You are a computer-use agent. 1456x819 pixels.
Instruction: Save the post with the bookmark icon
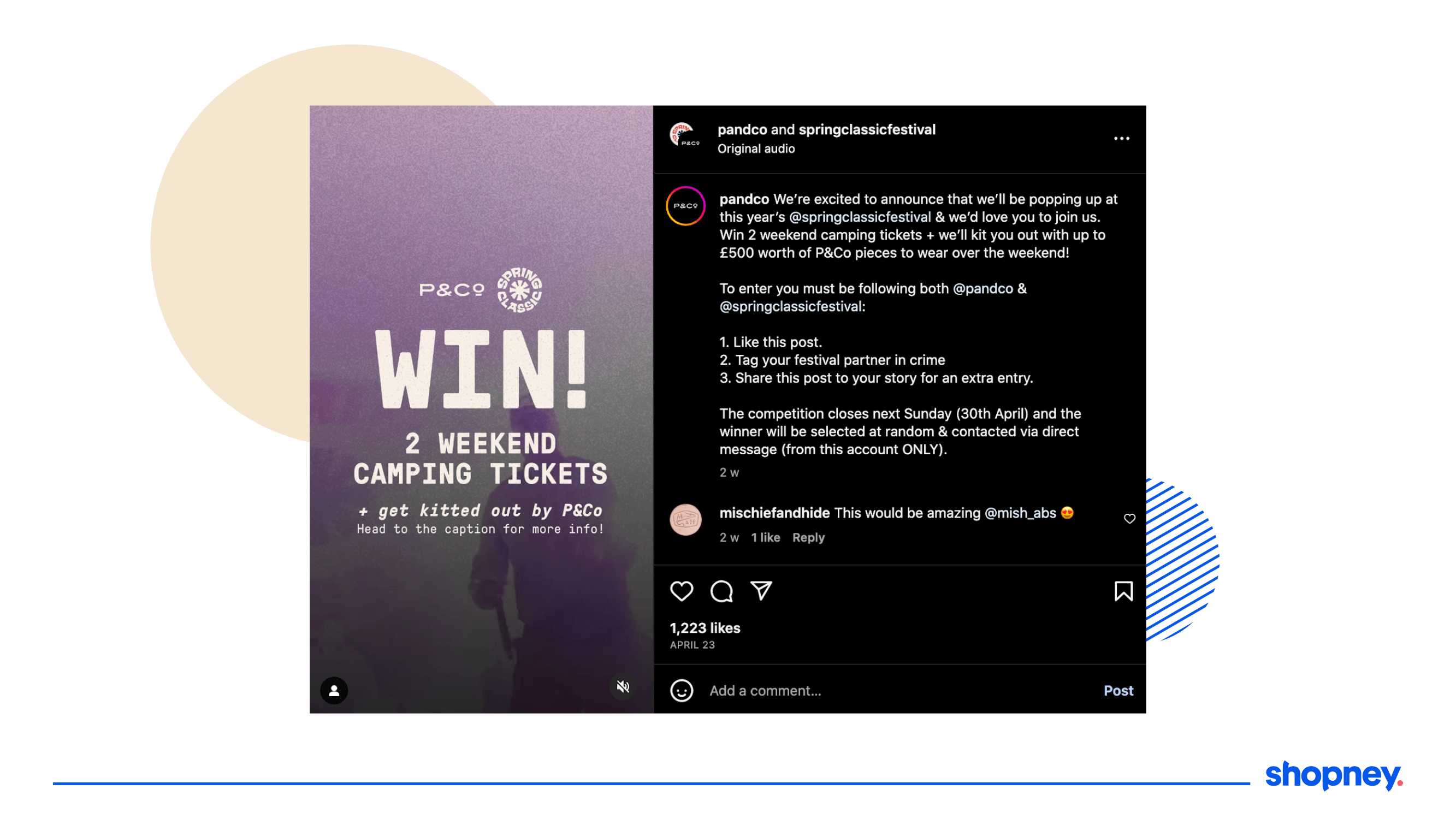(1123, 591)
